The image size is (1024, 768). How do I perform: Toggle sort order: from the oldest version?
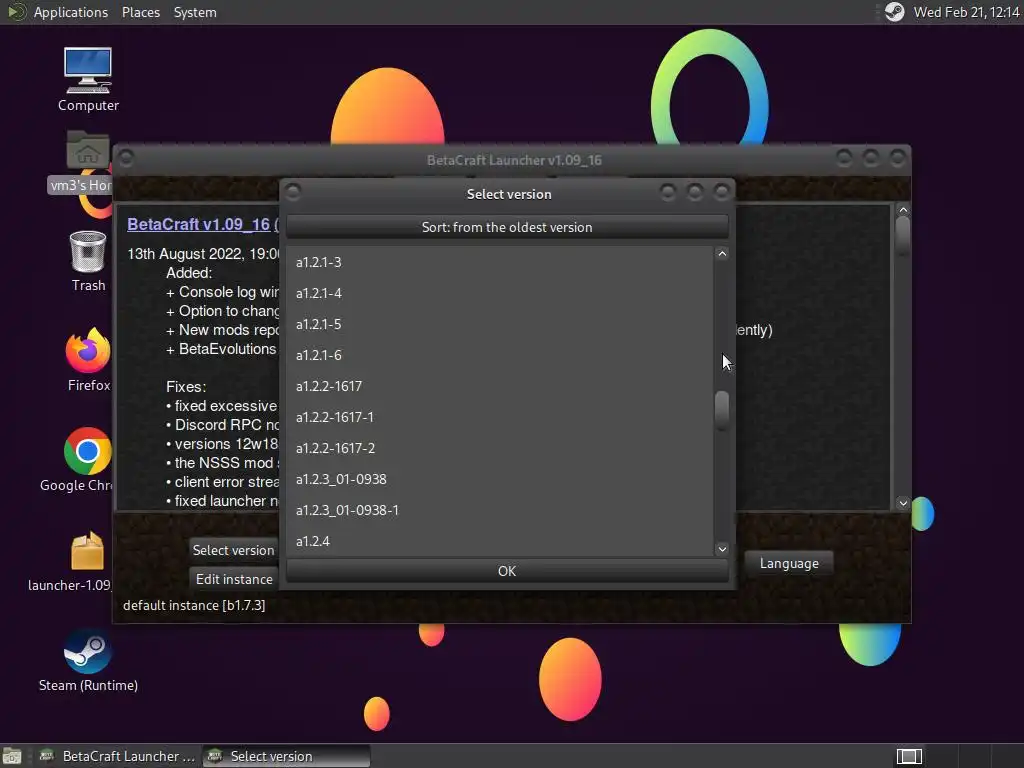(507, 227)
